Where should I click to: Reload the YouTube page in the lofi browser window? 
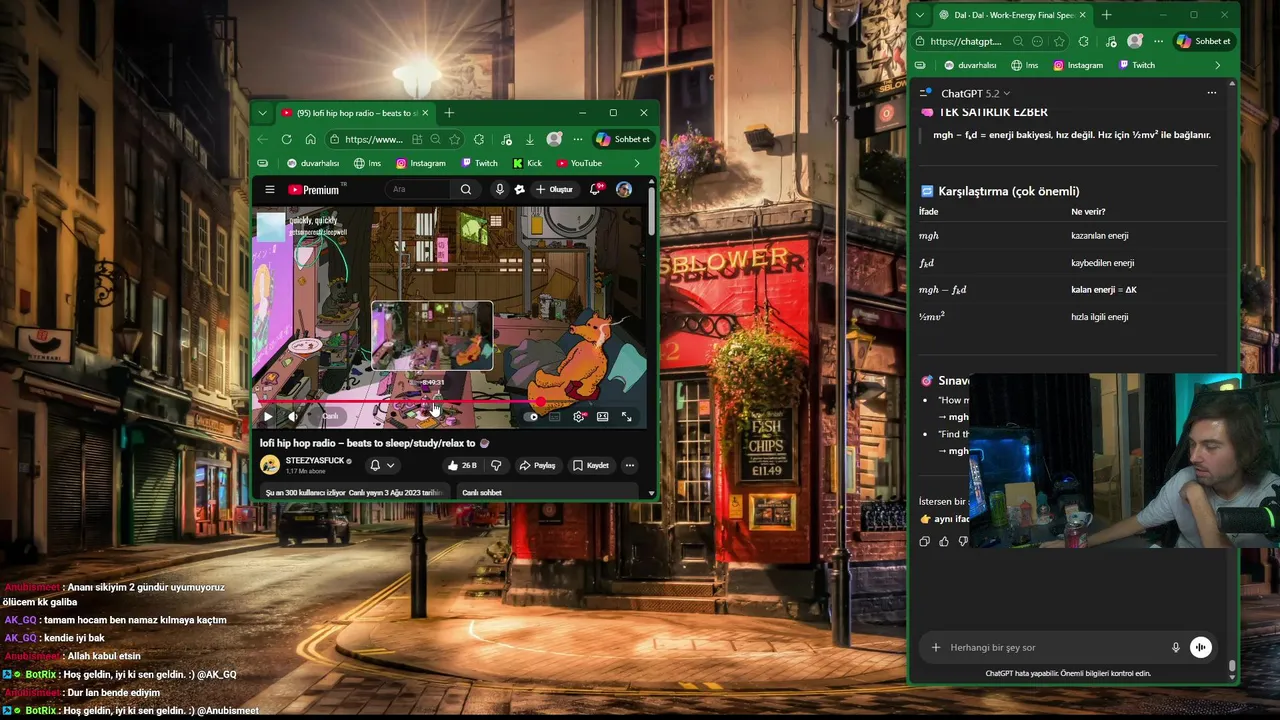click(x=286, y=139)
